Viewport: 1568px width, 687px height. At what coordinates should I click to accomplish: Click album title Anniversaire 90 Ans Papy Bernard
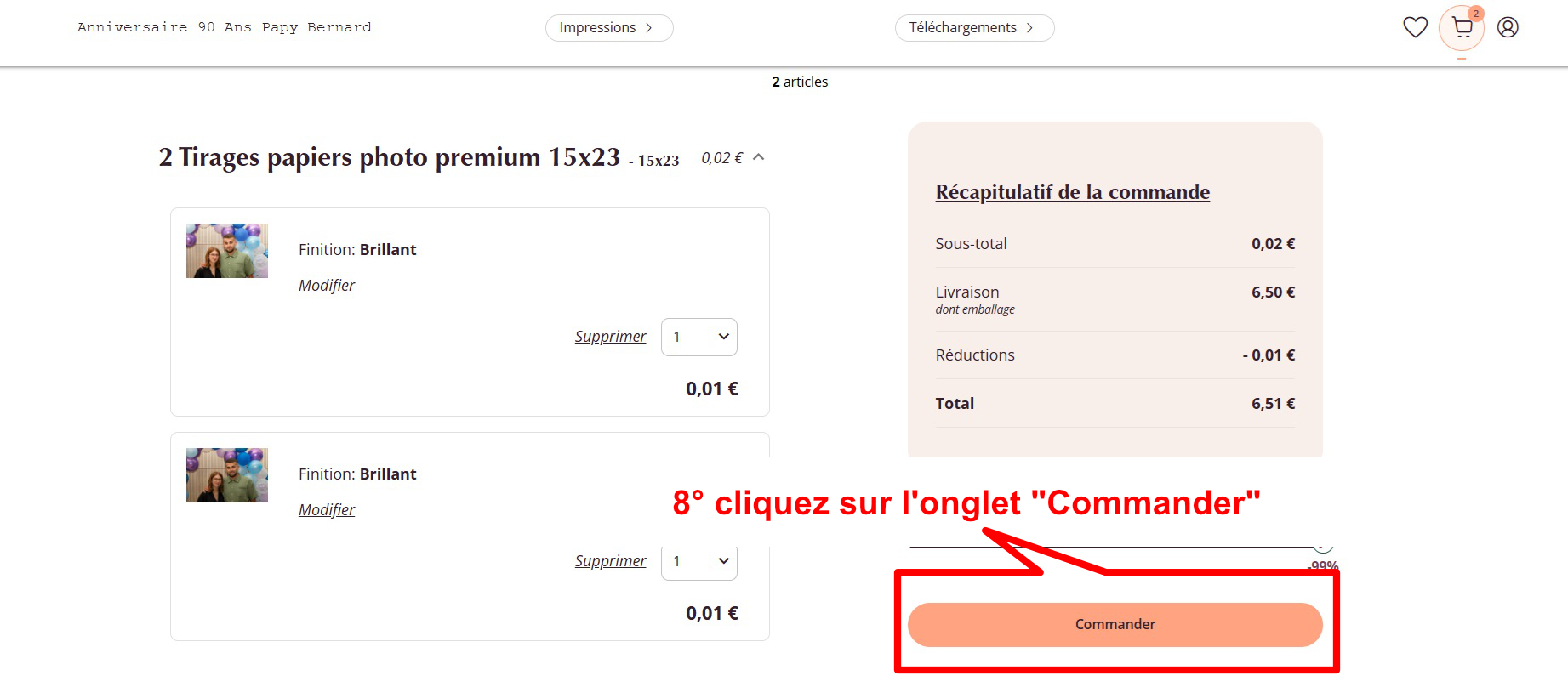(x=225, y=27)
